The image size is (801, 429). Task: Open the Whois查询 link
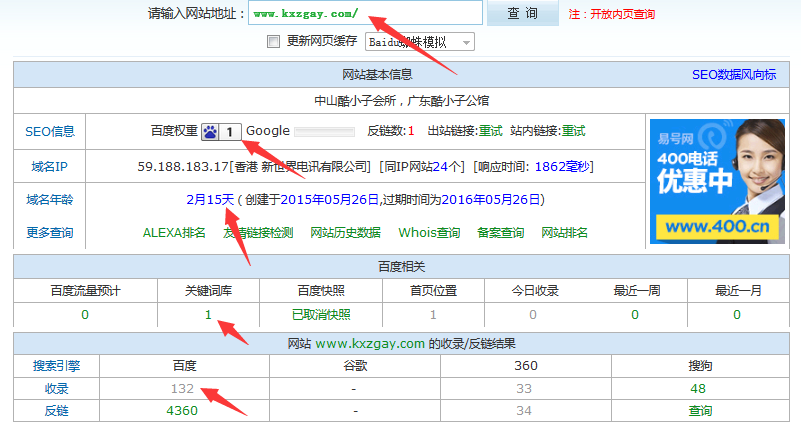coord(429,233)
